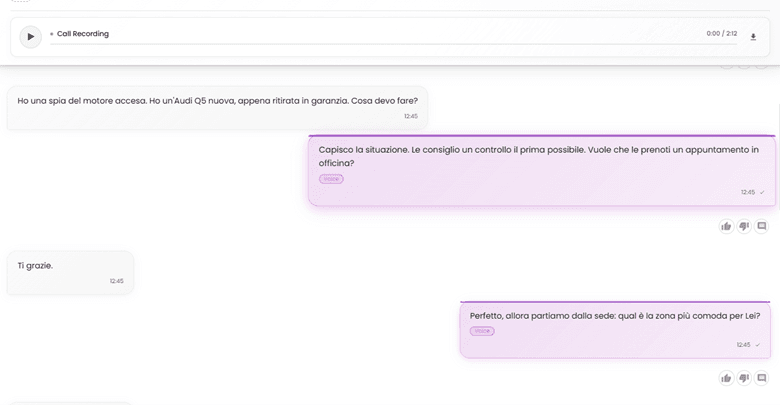
Task: Click the checkmark status on 'Capisco' reply
Action: [762, 193]
